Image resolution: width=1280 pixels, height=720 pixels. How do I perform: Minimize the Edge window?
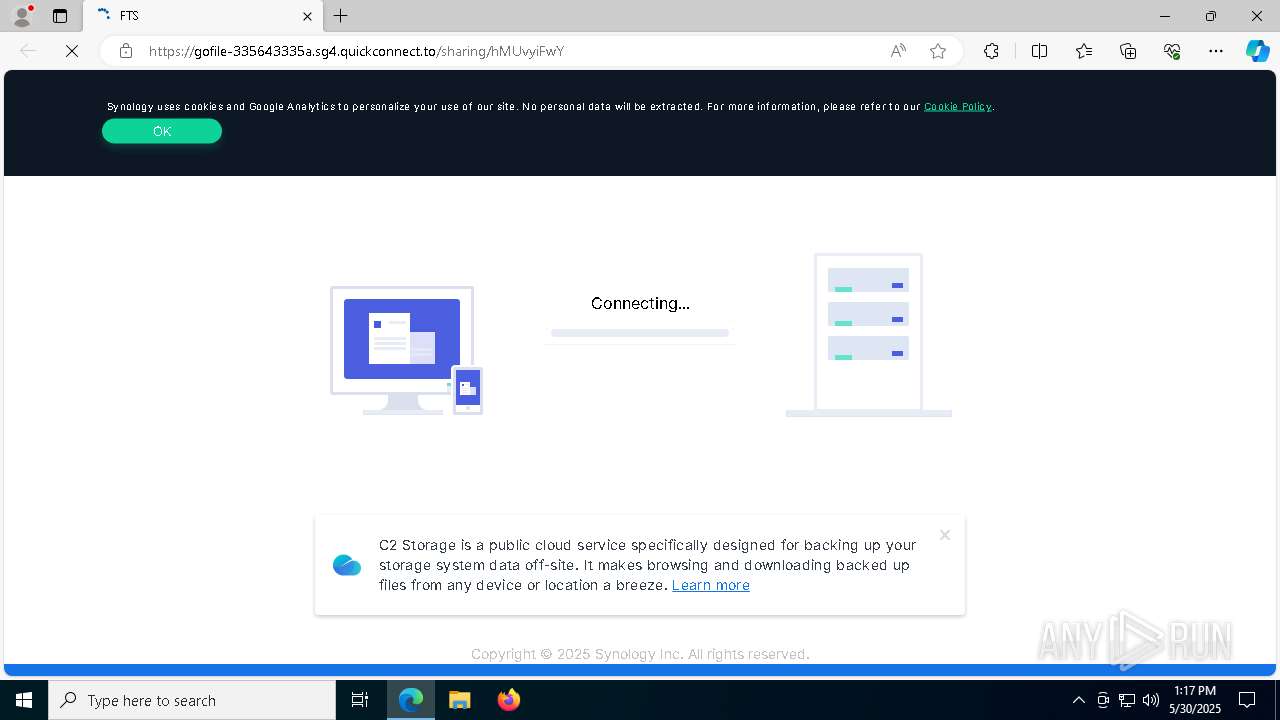(1165, 16)
